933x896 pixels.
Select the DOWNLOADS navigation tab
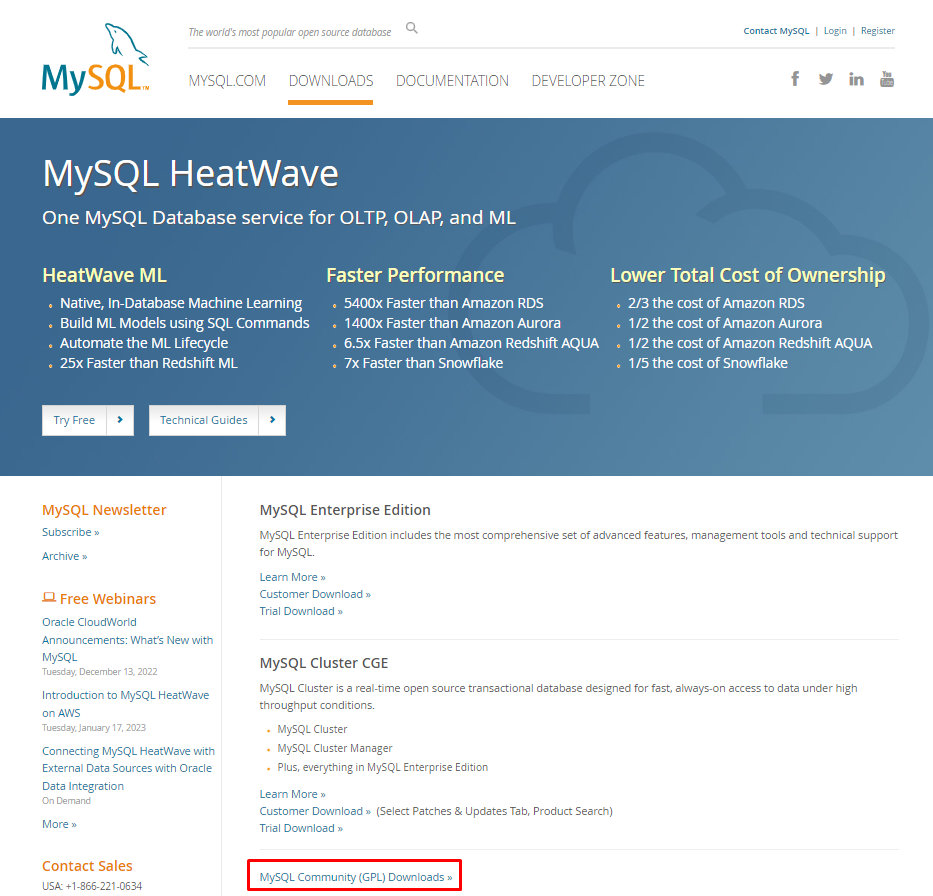pos(331,80)
